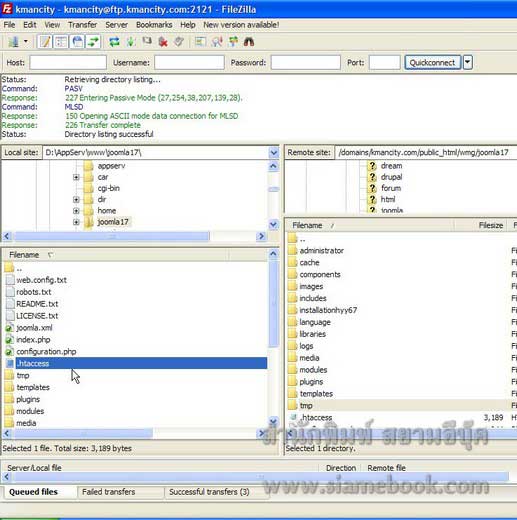Select index.php in local file list
The height and width of the screenshot is (520, 517).
click(33, 340)
